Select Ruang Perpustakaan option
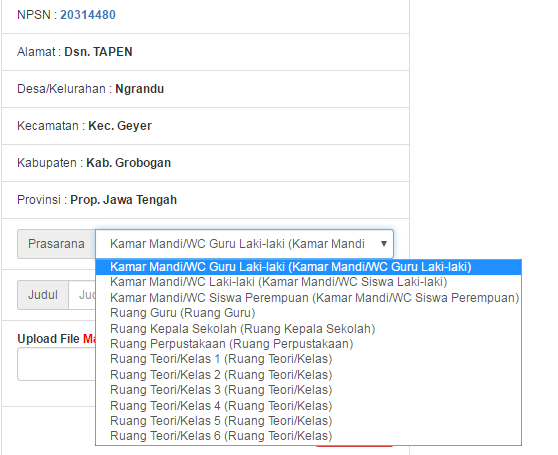Screen dimensions: 558x455 [309, 344]
